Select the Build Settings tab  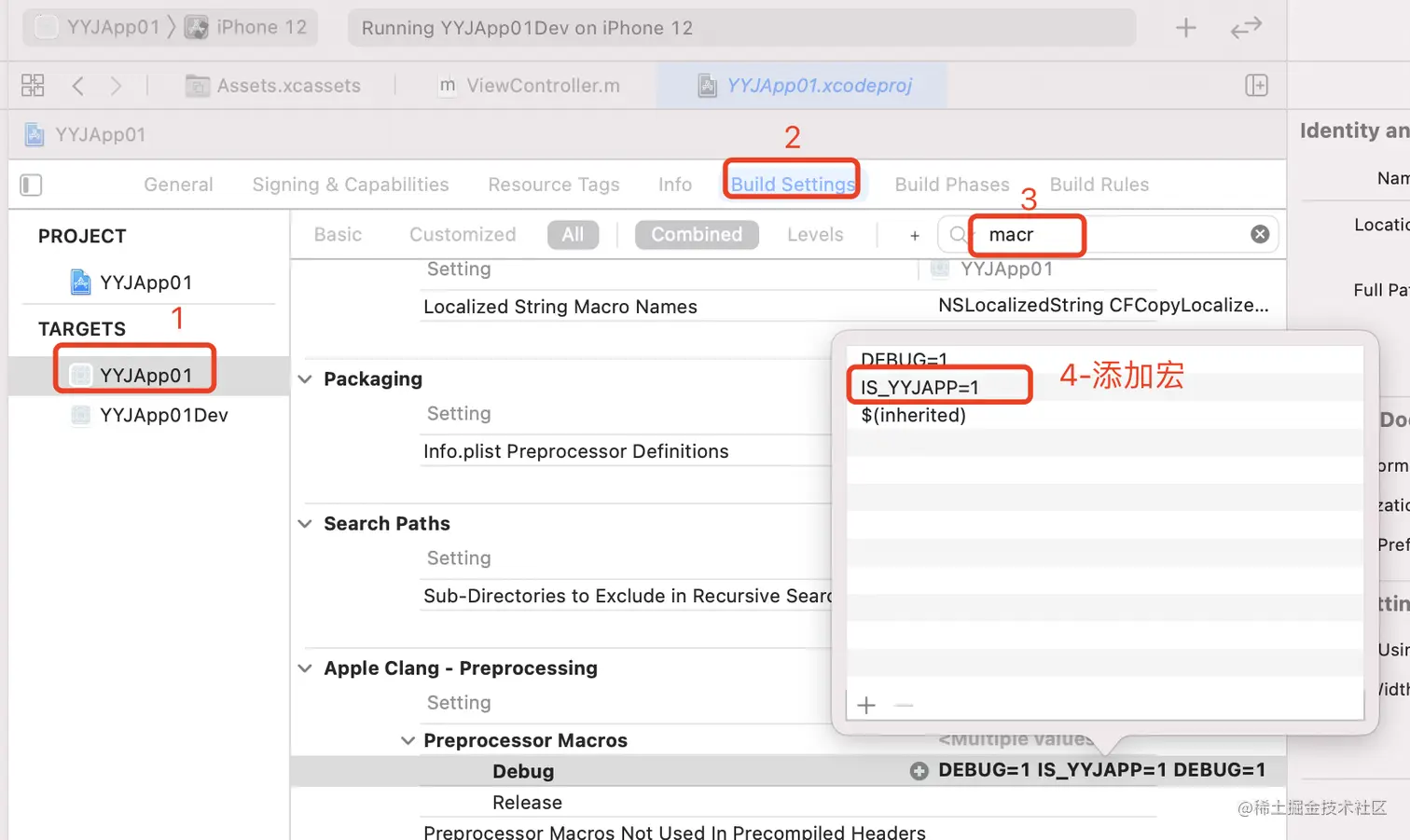[793, 185]
